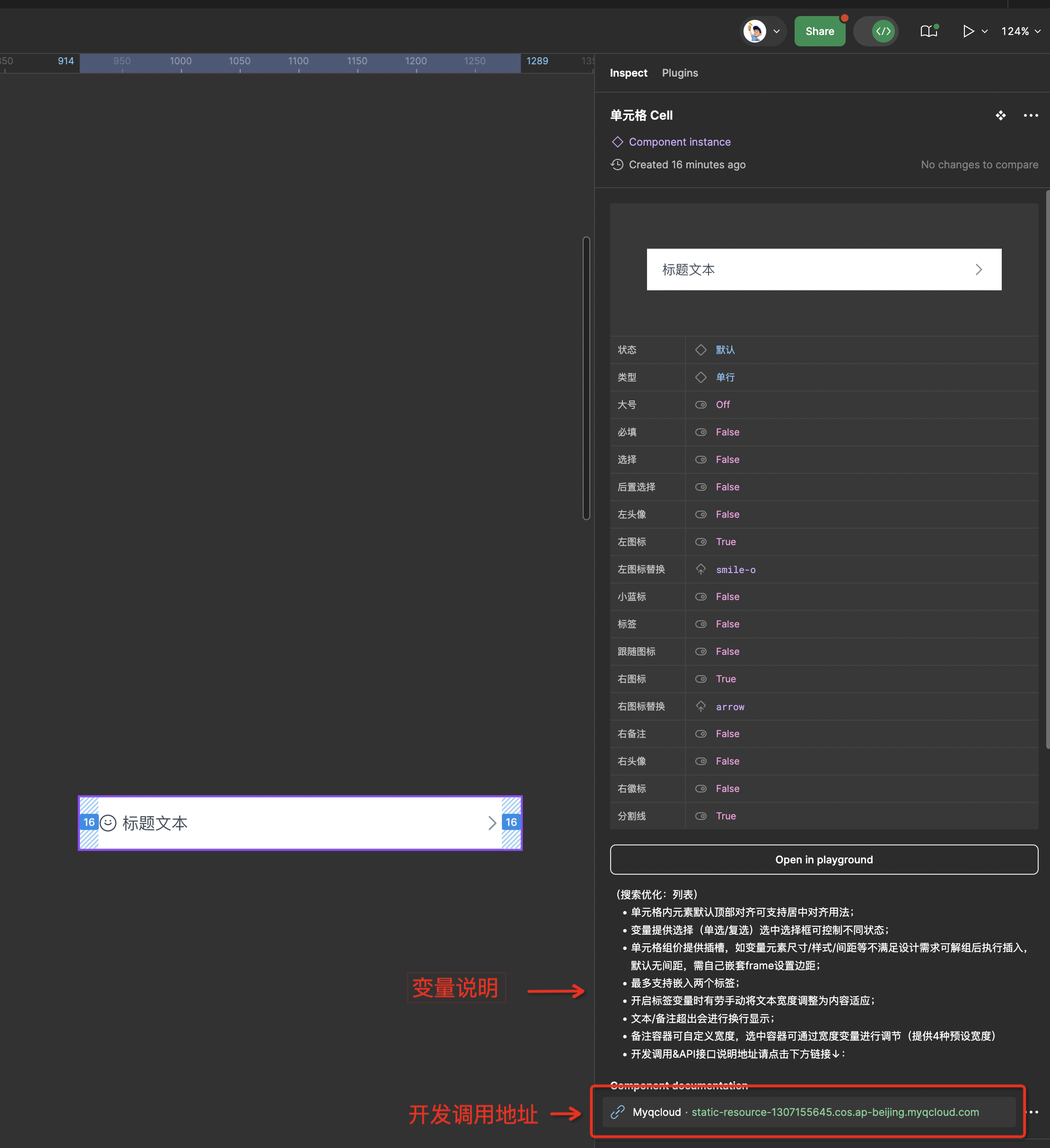Click the 左头像 False boolean value

pyautogui.click(x=727, y=514)
